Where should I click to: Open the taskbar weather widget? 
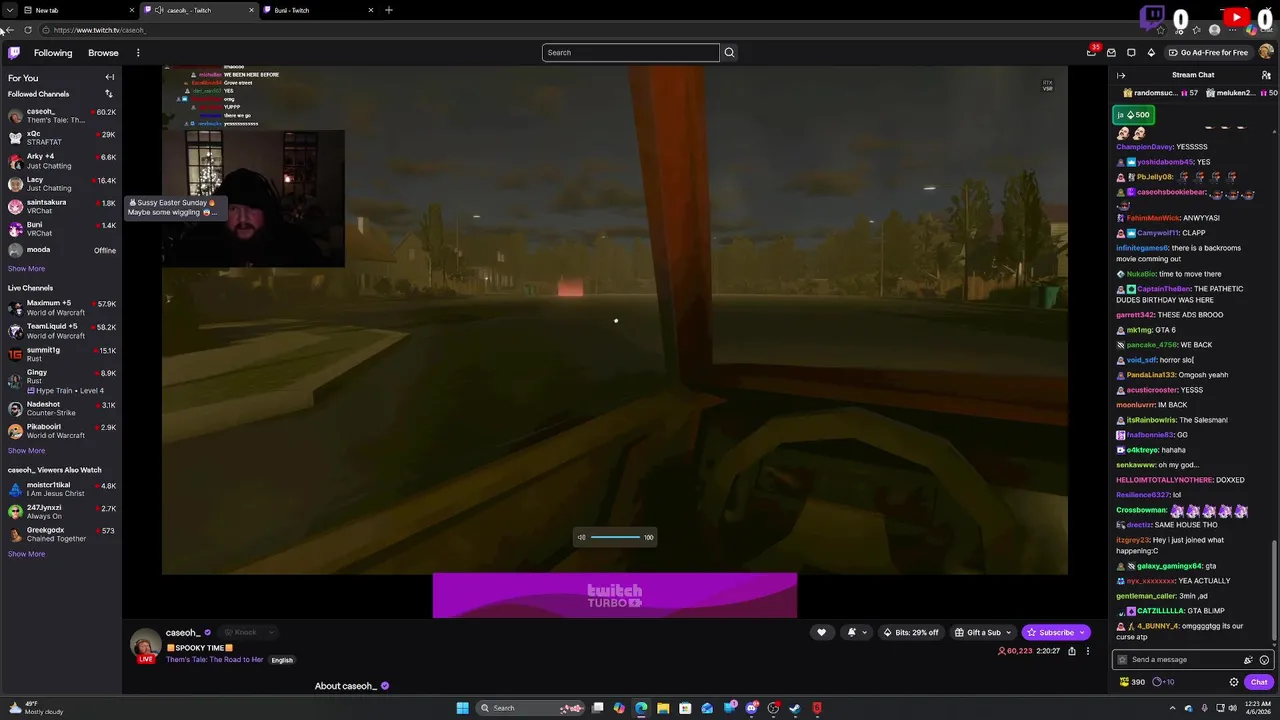click(36, 708)
